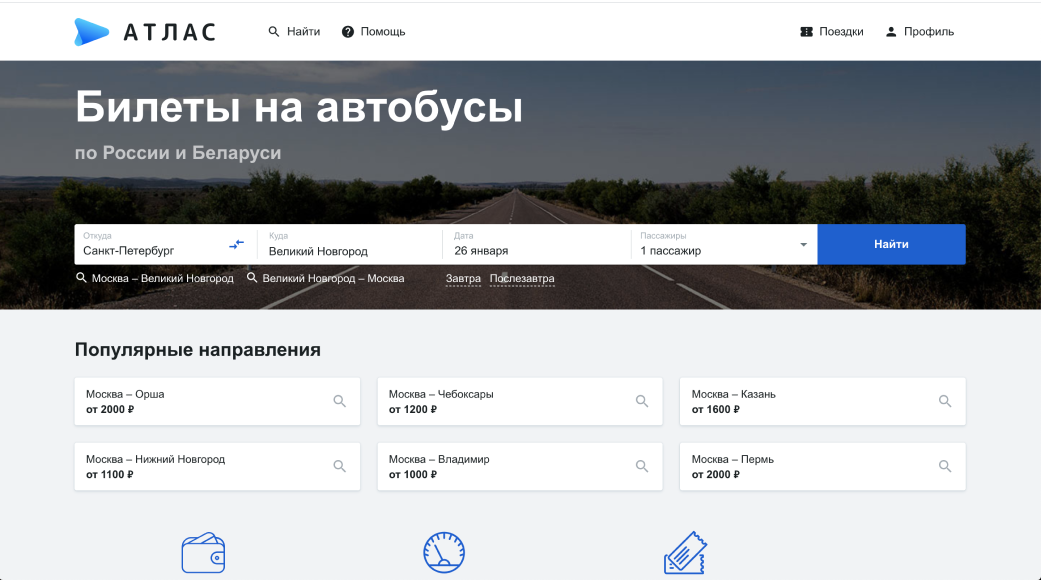Open the Москва – Владимир route card
The height and width of the screenshot is (580, 1041).
[x=520, y=467]
